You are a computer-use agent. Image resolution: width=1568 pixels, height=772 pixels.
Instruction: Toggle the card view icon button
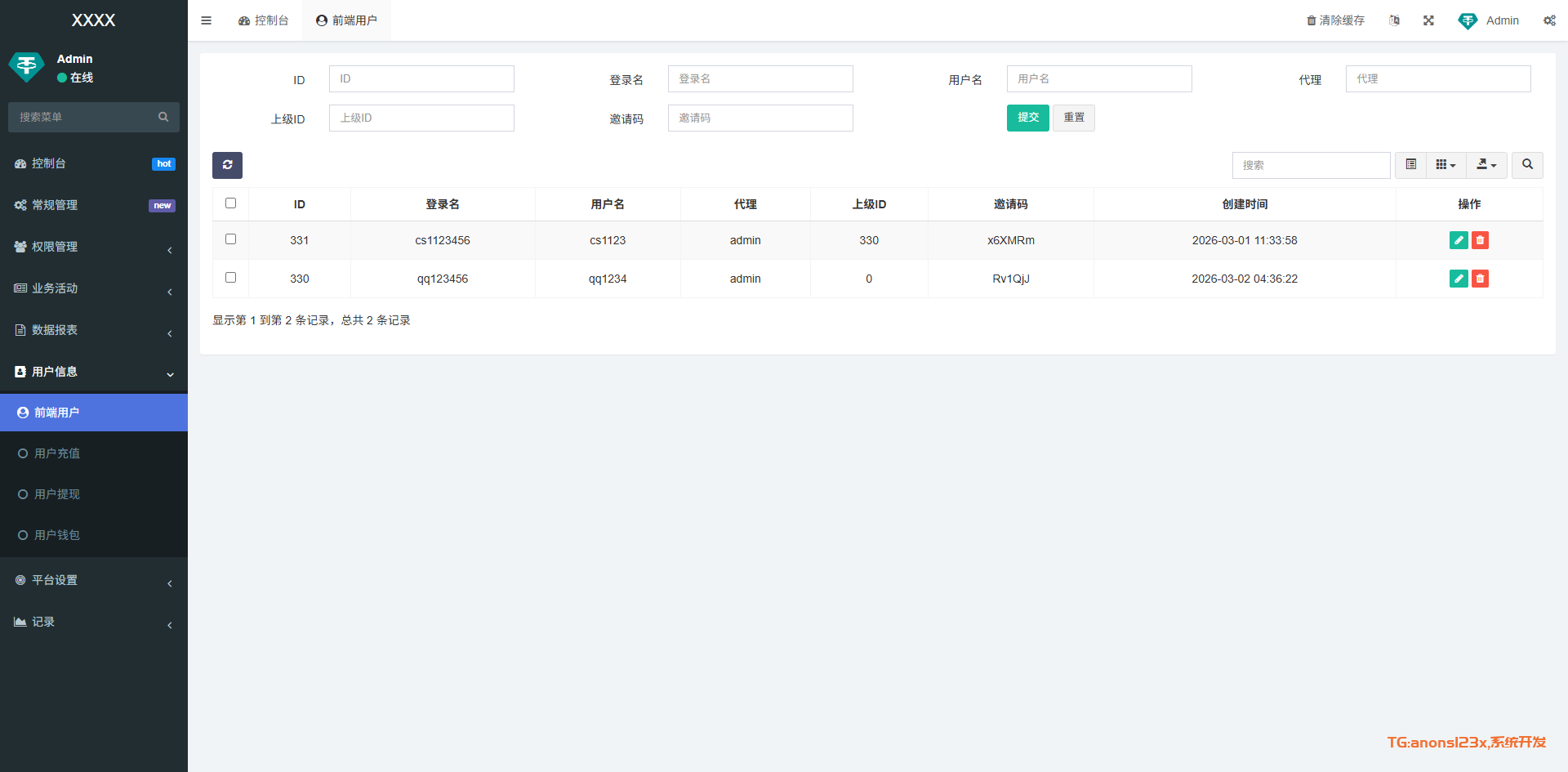click(1410, 165)
